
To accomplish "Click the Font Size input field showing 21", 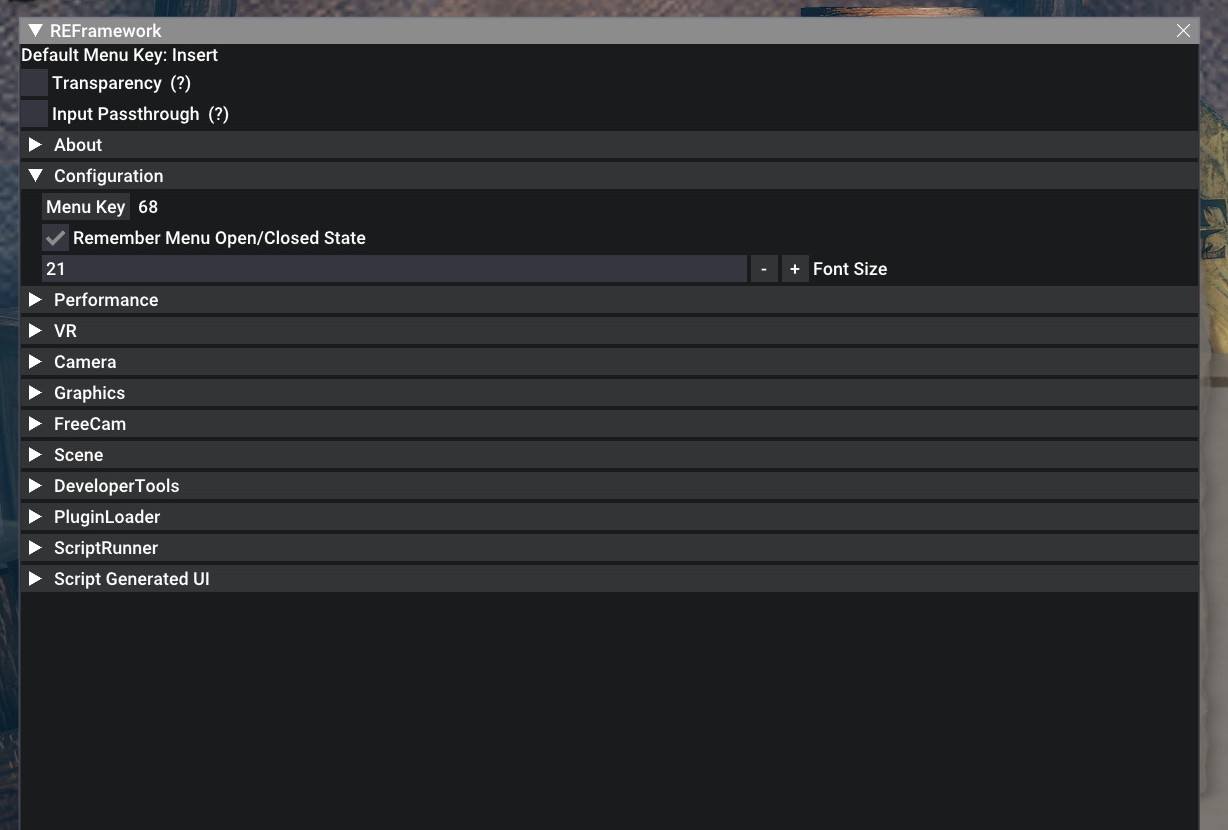I will point(394,269).
